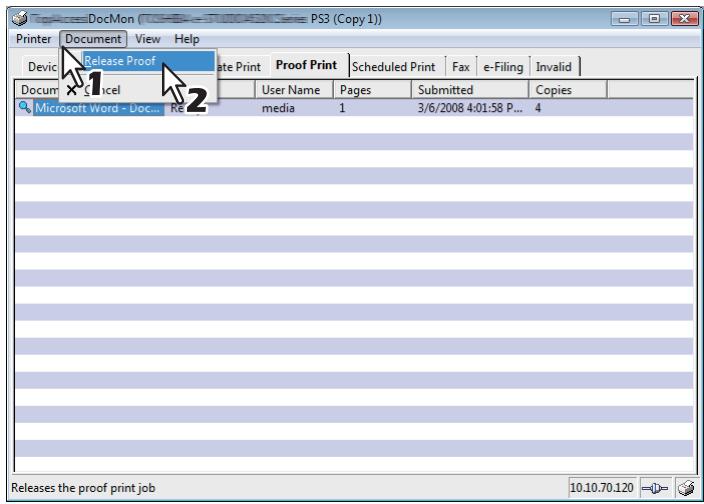Open the Document menu
The height and width of the screenshot is (504, 704).
coord(93,39)
